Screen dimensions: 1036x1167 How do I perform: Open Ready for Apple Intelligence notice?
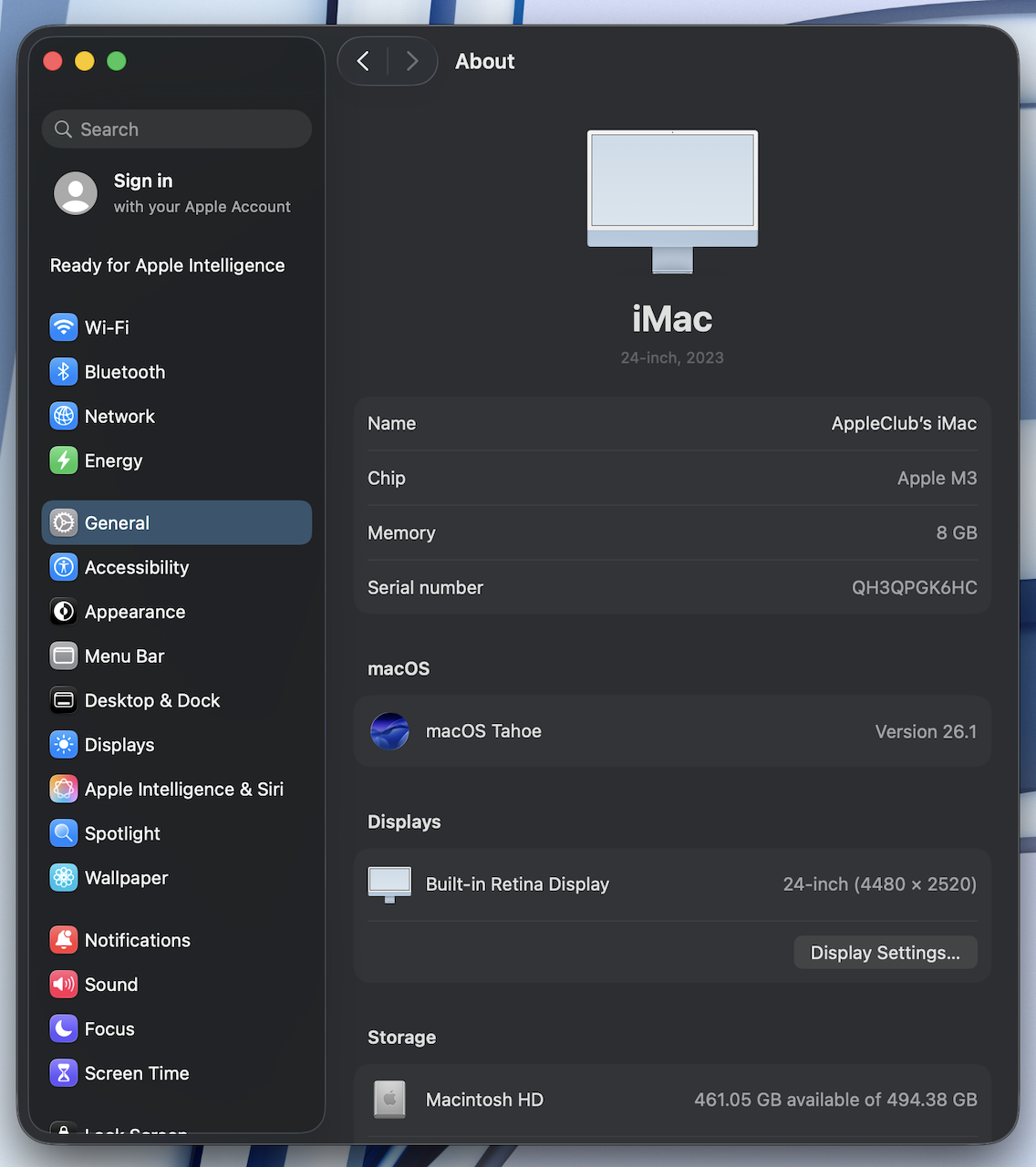point(168,265)
